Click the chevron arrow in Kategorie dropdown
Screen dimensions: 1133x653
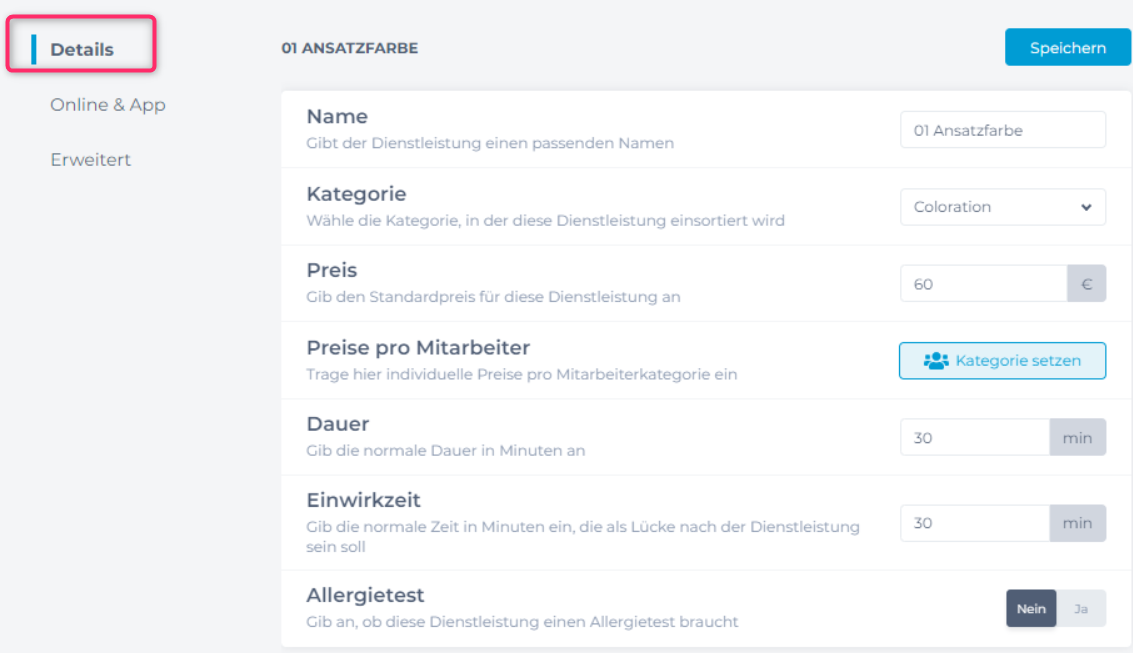(x=1086, y=207)
